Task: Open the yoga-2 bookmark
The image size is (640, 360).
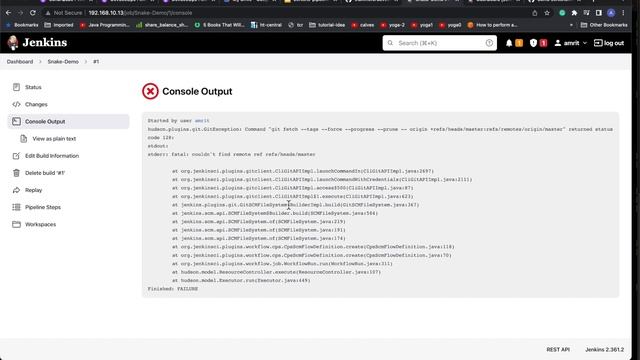Action: click(x=392, y=25)
